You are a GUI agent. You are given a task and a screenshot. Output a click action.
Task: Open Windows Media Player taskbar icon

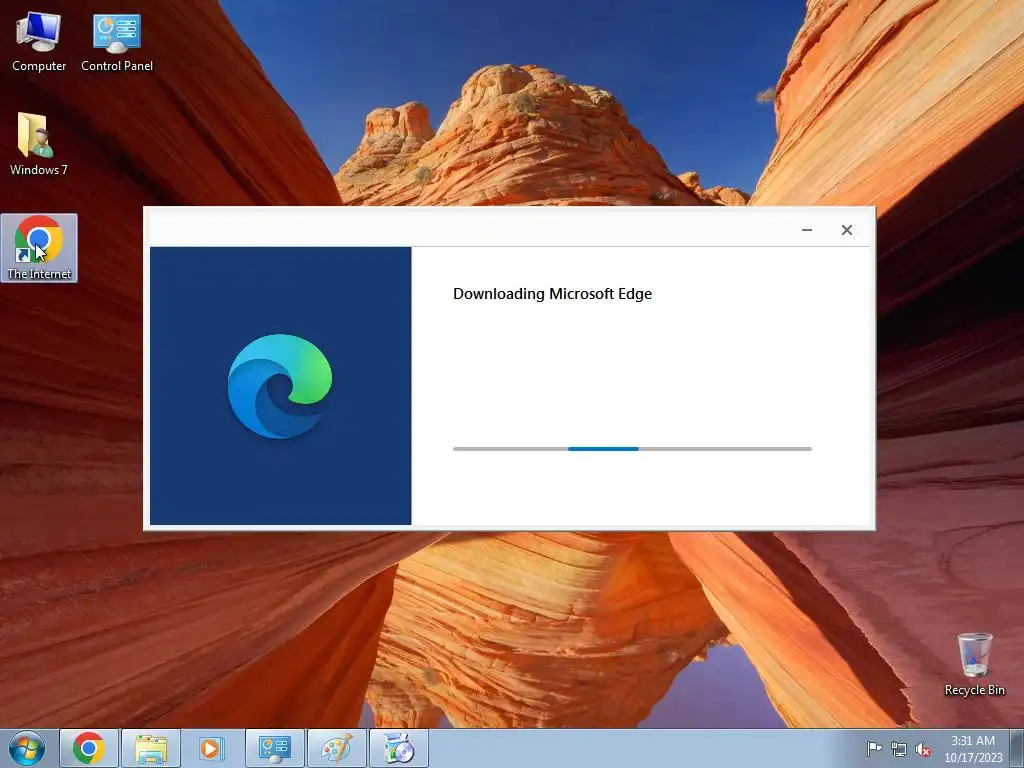(211, 748)
